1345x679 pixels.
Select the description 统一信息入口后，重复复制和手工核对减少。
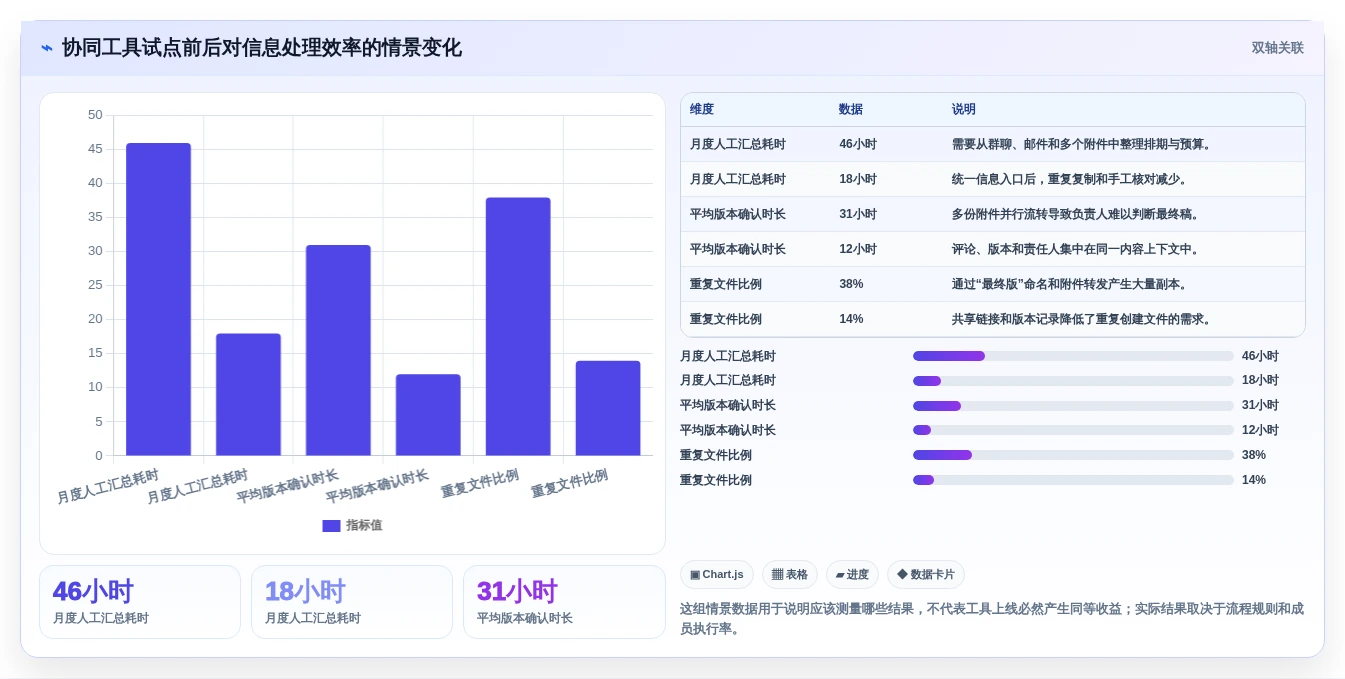click(1071, 179)
